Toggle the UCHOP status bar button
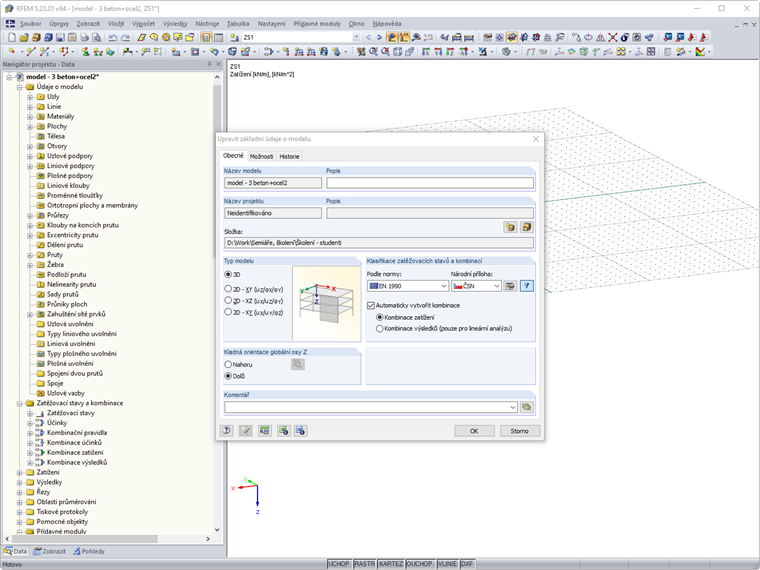The height and width of the screenshot is (570, 760). (x=339, y=564)
